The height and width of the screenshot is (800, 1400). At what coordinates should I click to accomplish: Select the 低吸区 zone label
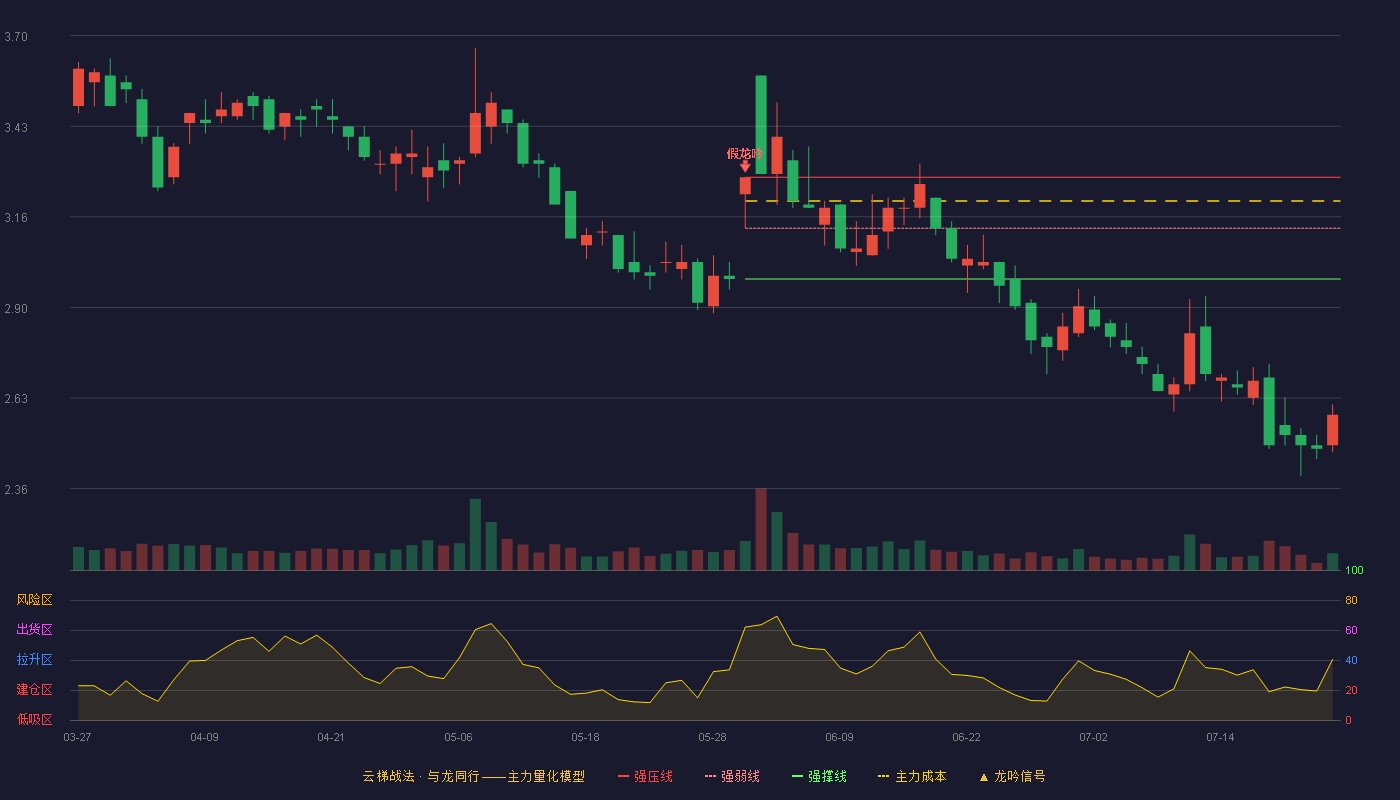pos(34,719)
